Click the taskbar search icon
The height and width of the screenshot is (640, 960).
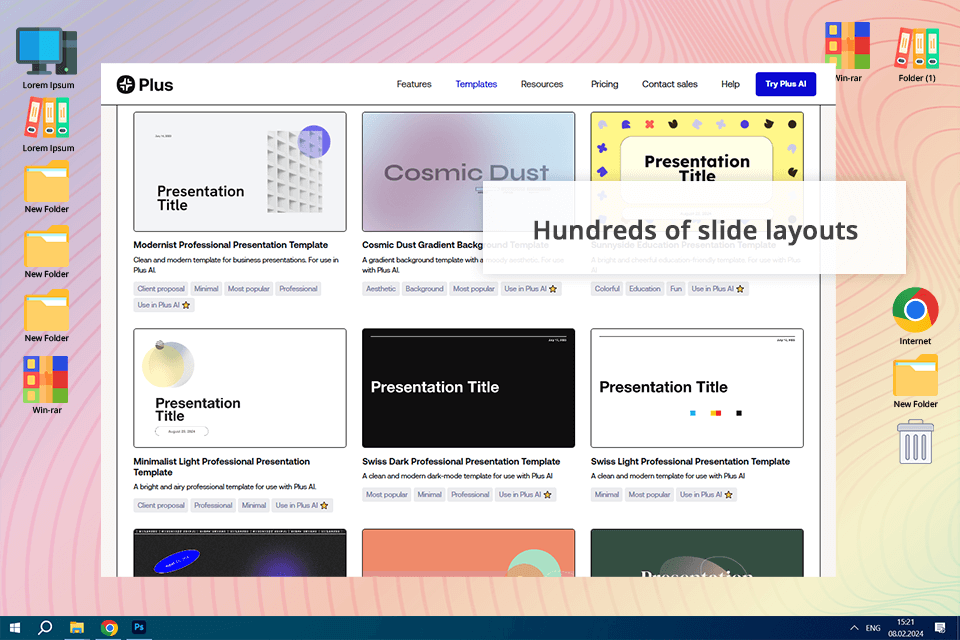[45, 628]
